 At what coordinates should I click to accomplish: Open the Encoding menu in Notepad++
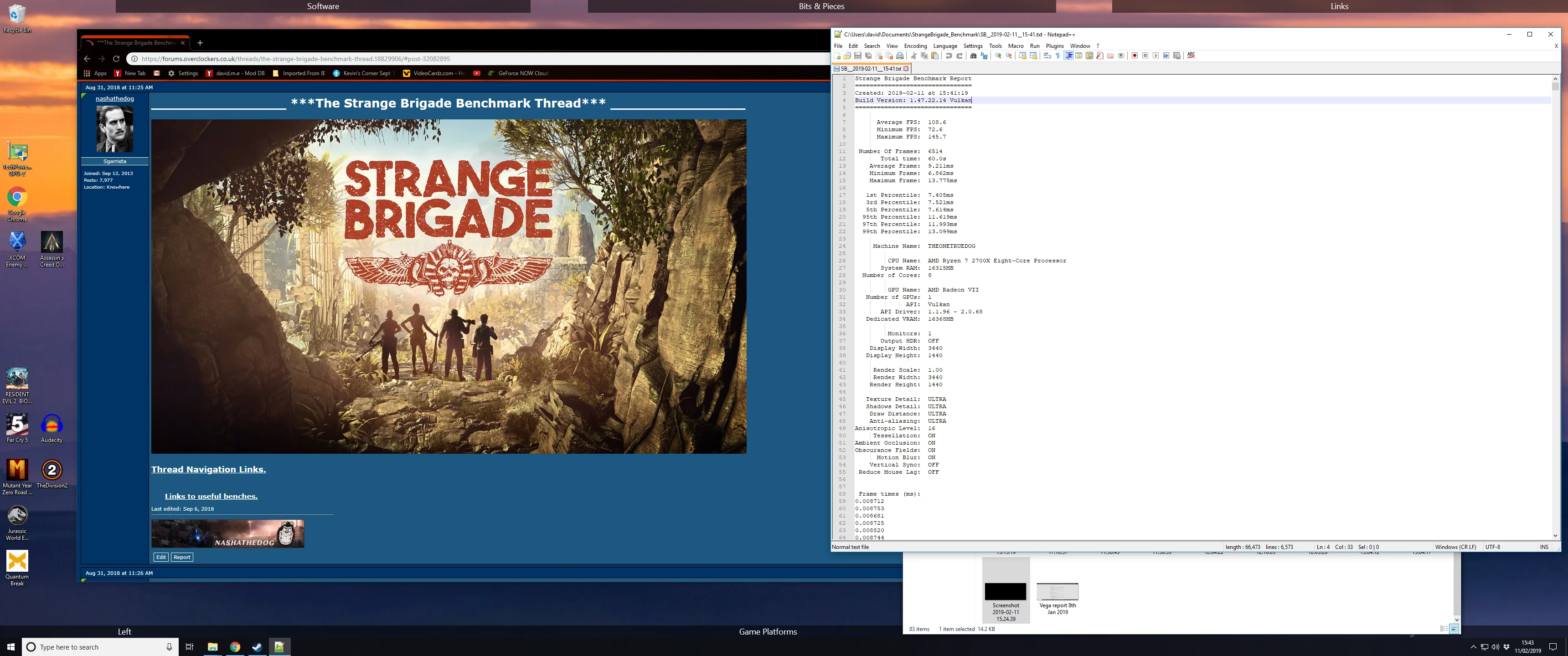point(915,46)
